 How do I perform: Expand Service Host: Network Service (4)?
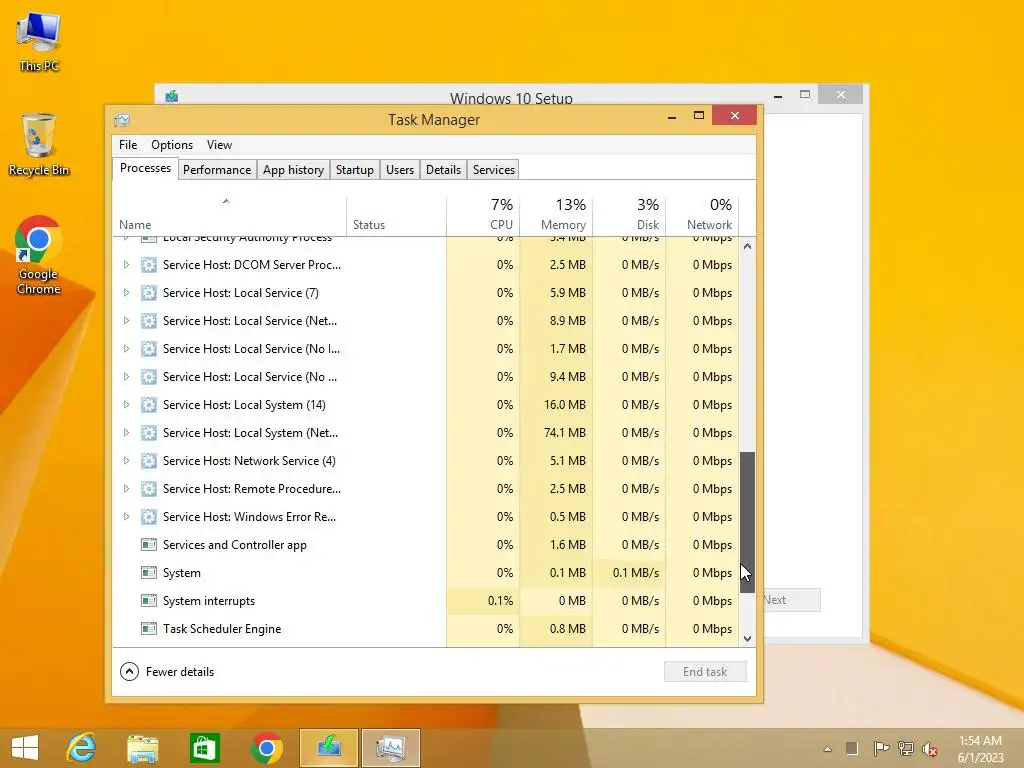[x=126, y=461]
